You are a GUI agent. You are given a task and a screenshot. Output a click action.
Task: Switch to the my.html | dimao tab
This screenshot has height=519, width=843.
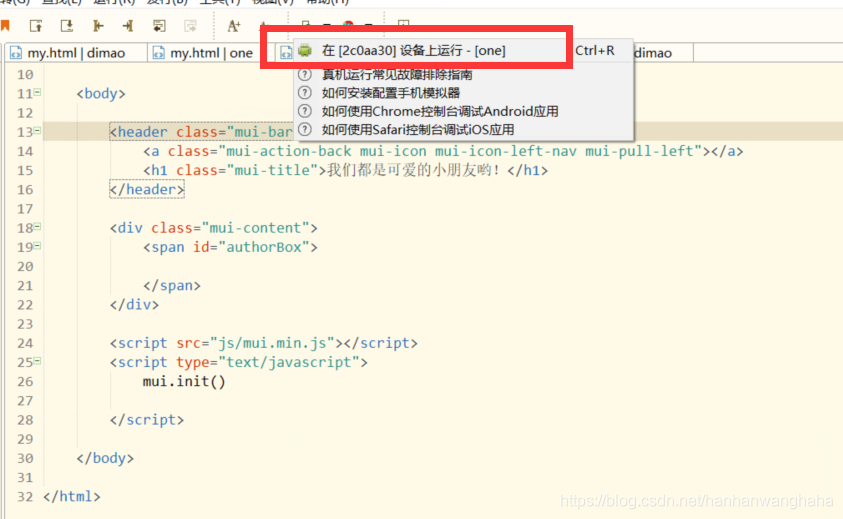click(x=76, y=53)
